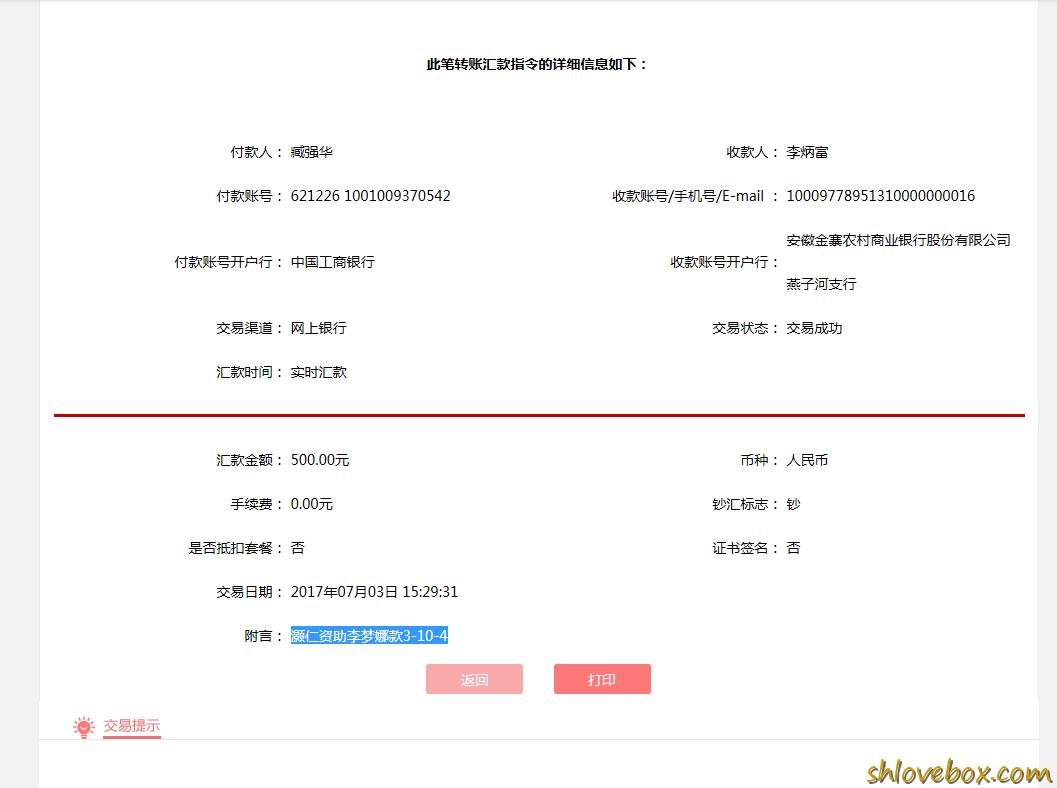Click 否 value next to 是否抵扣套餐
The width and height of the screenshot is (1057, 788).
pos(297,548)
